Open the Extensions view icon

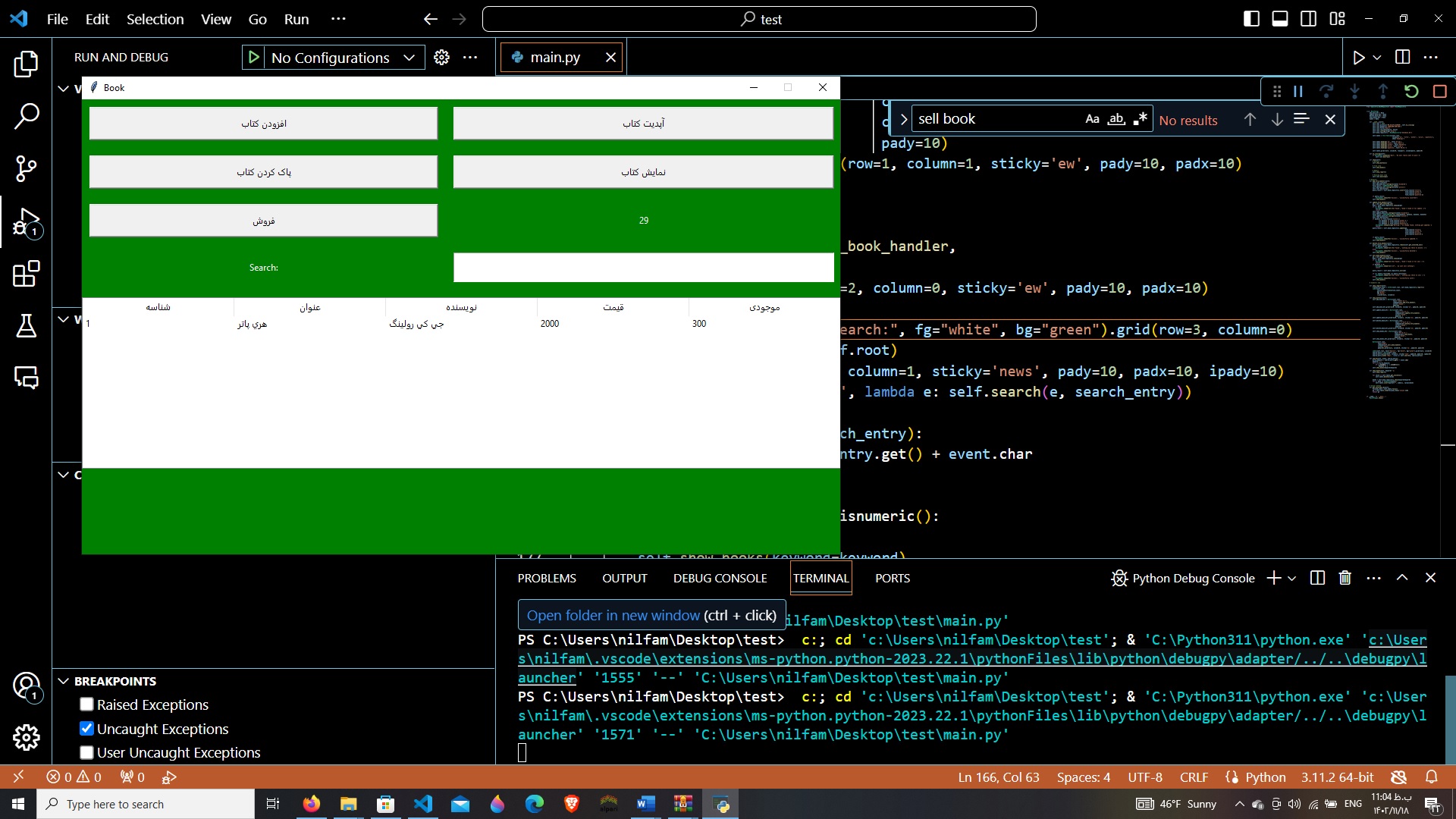pos(26,274)
